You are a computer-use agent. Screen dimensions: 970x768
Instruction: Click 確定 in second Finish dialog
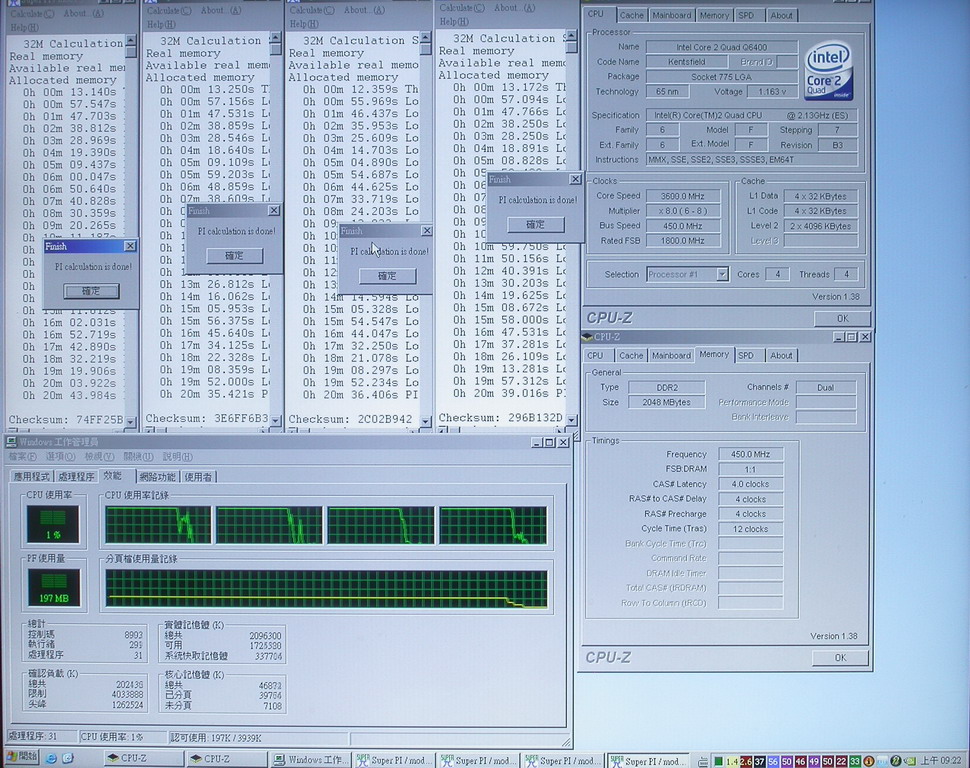click(234, 256)
